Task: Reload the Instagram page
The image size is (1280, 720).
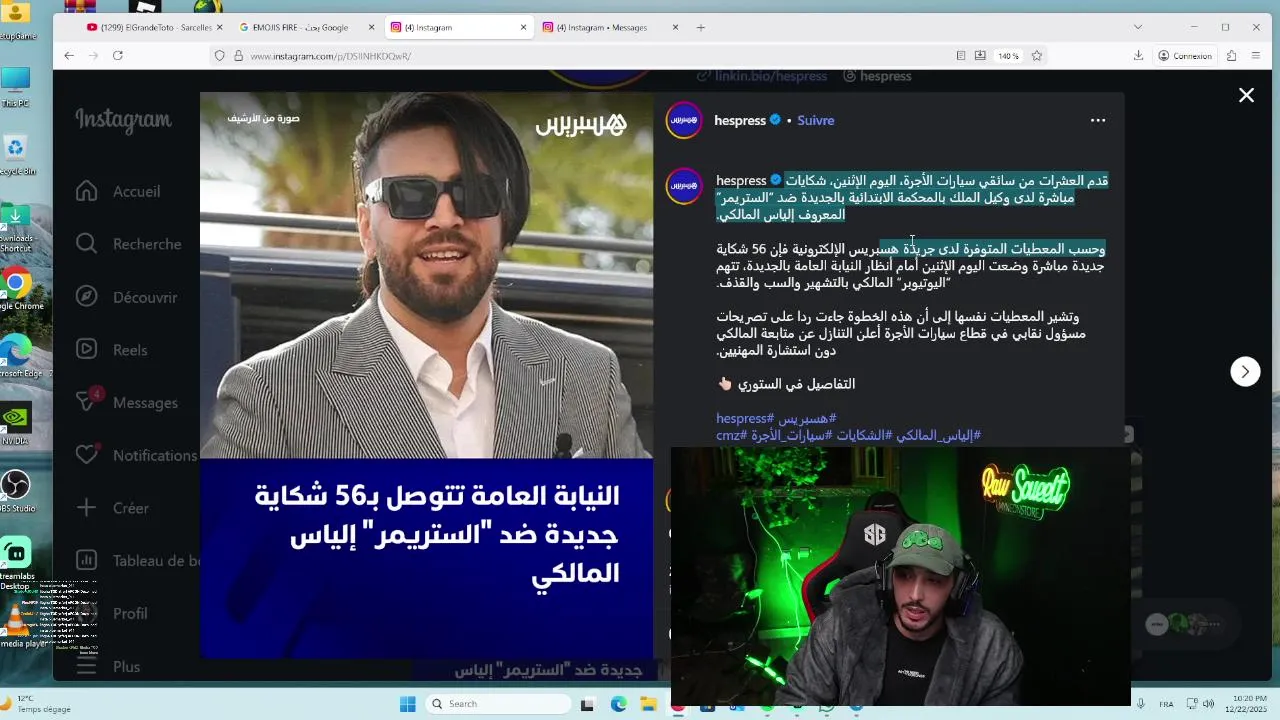Action: point(118,56)
